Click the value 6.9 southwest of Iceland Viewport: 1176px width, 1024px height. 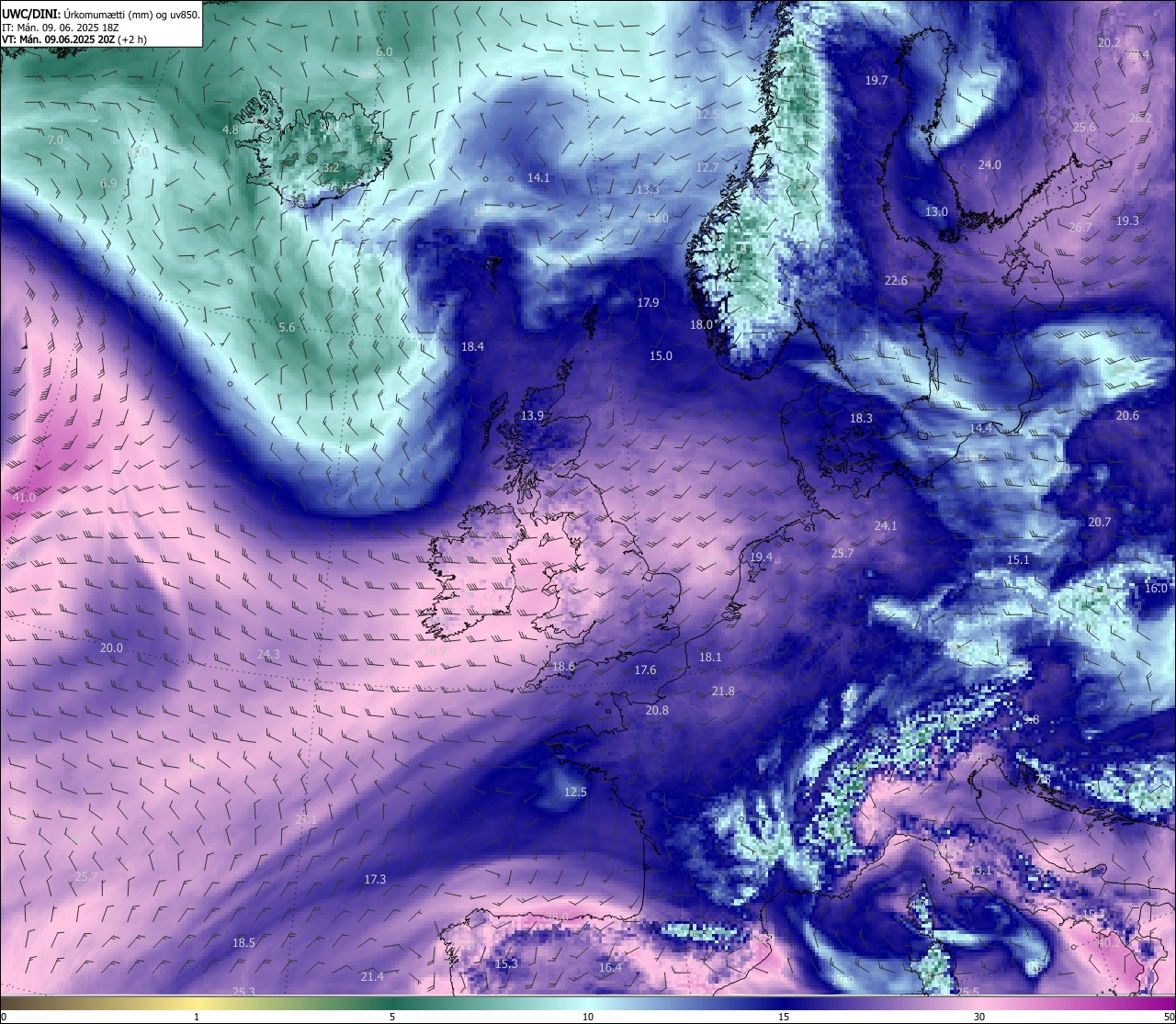click(x=108, y=184)
